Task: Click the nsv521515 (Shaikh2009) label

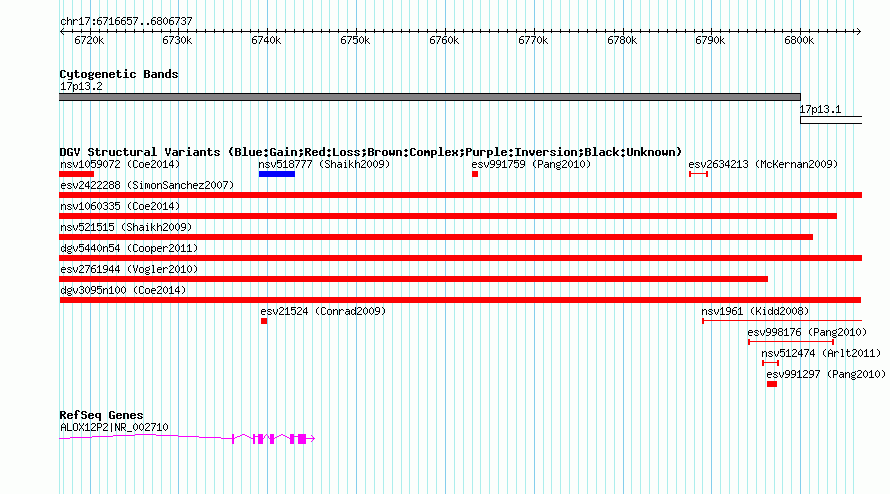Action: coord(126,227)
